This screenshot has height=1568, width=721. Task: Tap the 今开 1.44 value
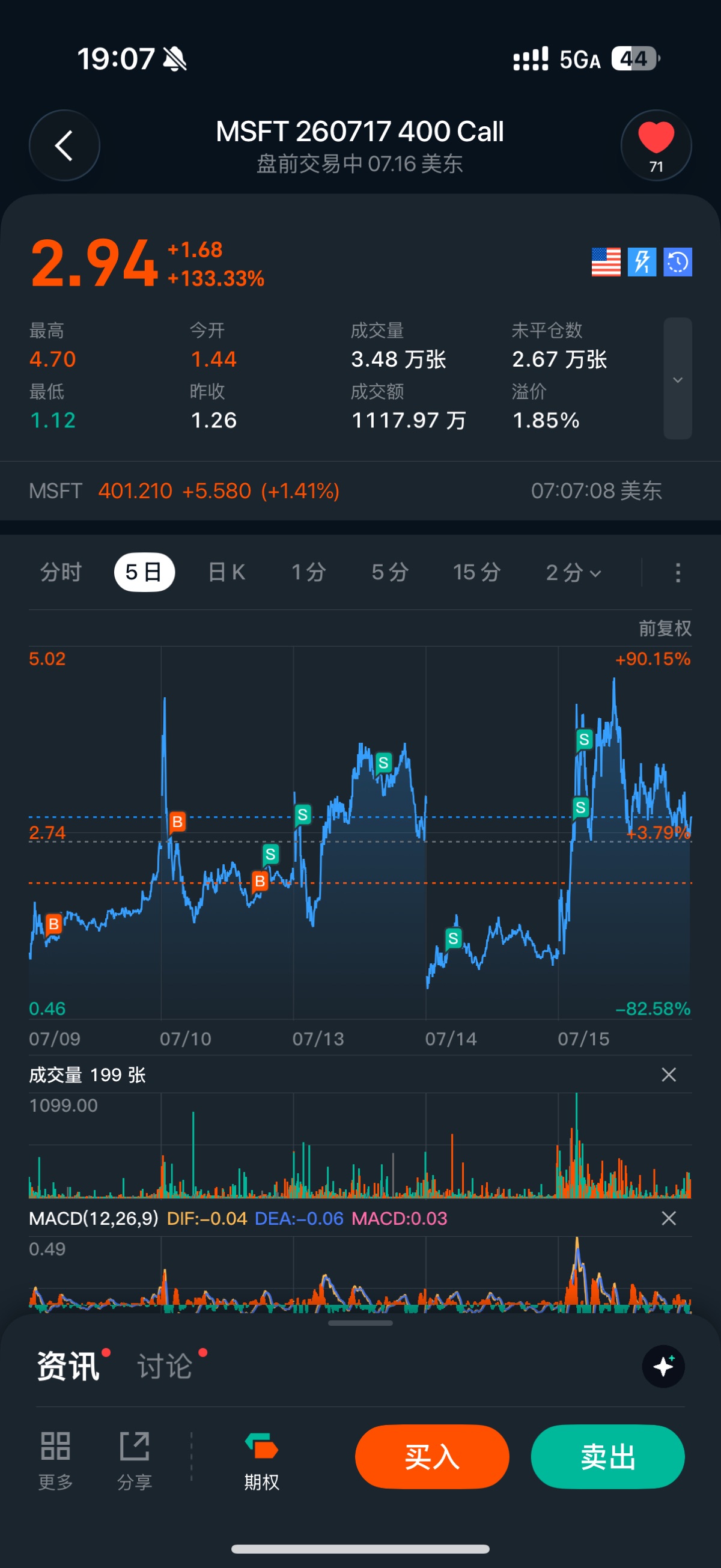(x=213, y=359)
